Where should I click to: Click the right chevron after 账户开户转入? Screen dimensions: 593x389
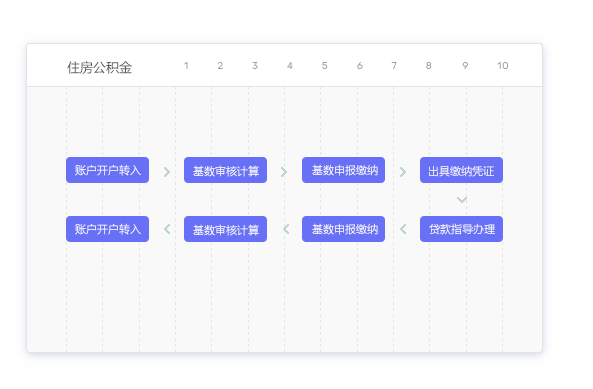click(167, 172)
